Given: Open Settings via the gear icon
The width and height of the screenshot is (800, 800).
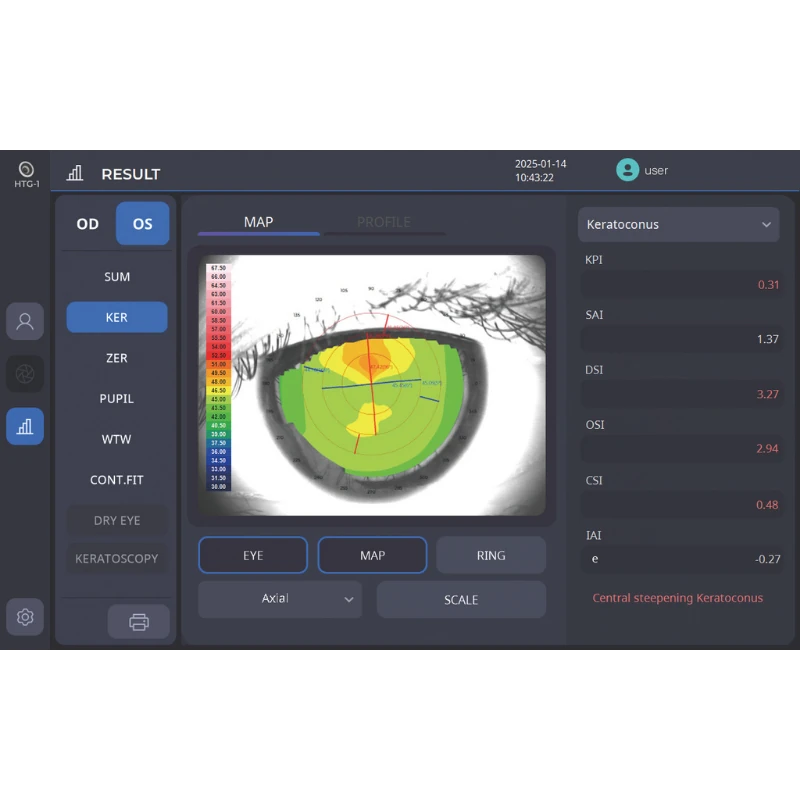Looking at the screenshot, I should click(25, 617).
